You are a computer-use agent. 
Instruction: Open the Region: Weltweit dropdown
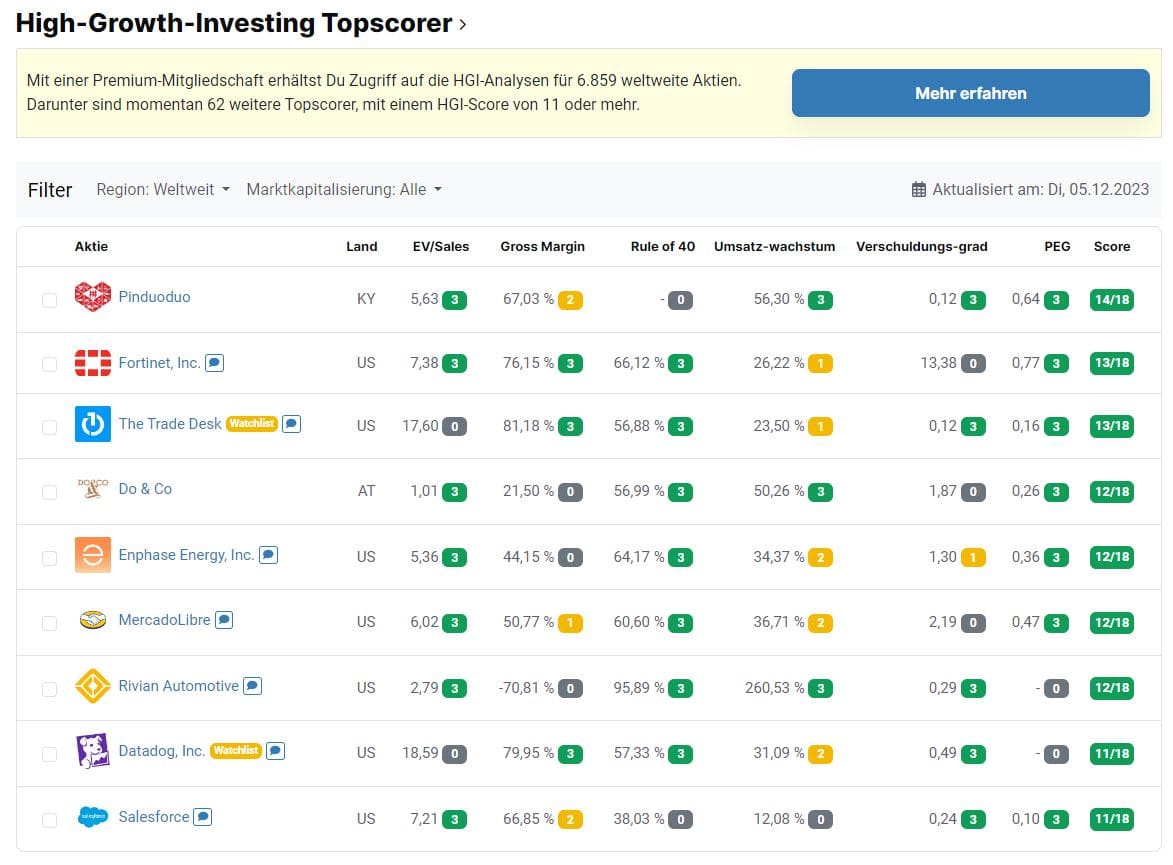point(161,189)
